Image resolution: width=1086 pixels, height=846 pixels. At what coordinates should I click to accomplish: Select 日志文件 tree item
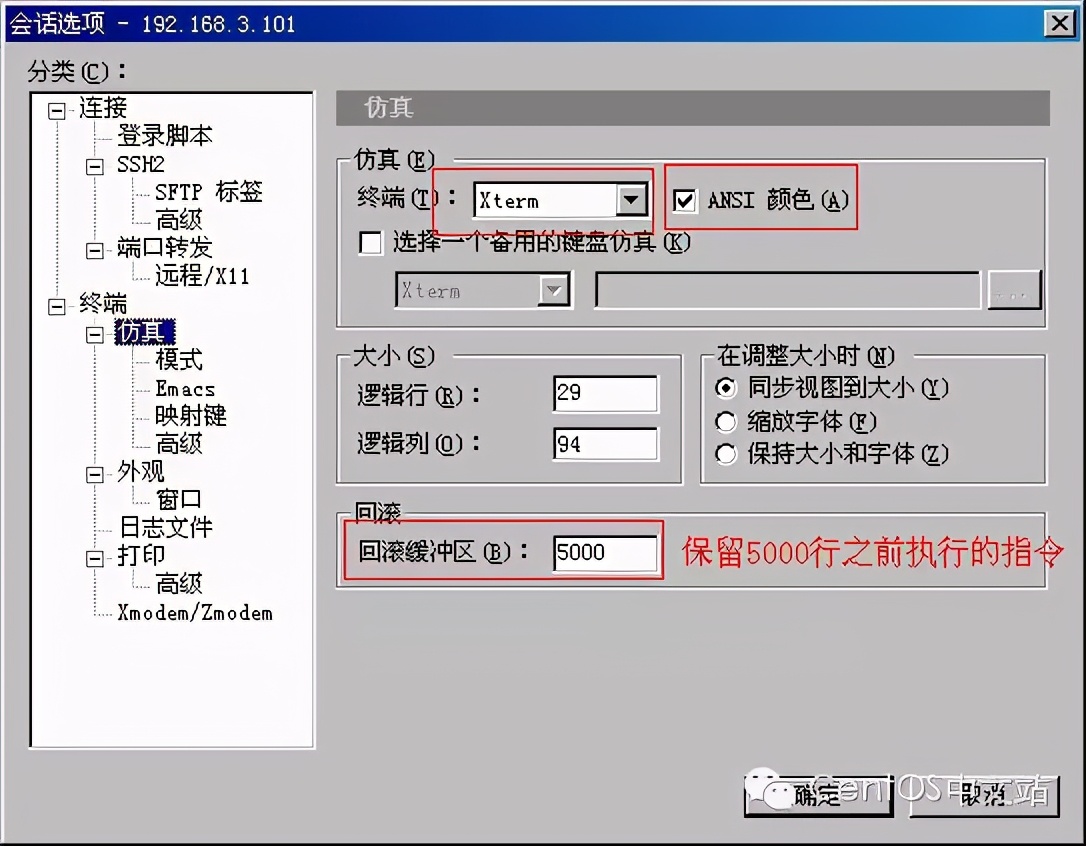[166, 528]
